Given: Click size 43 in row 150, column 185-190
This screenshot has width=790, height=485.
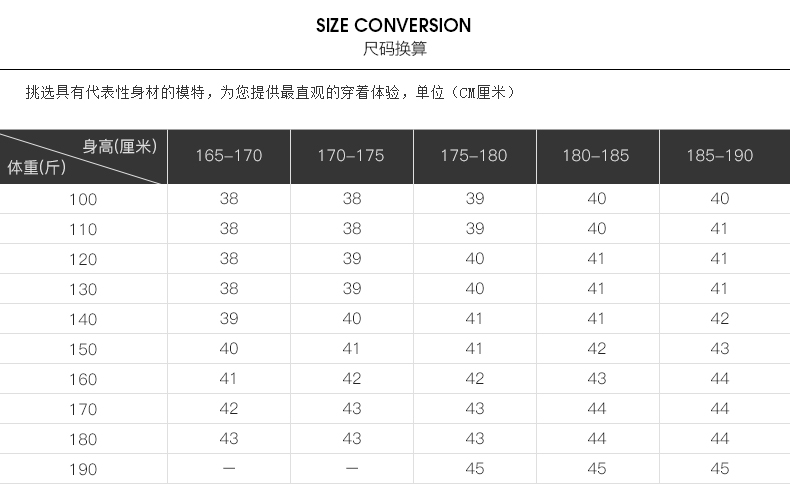Looking at the screenshot, I should [x=720, y=349].
